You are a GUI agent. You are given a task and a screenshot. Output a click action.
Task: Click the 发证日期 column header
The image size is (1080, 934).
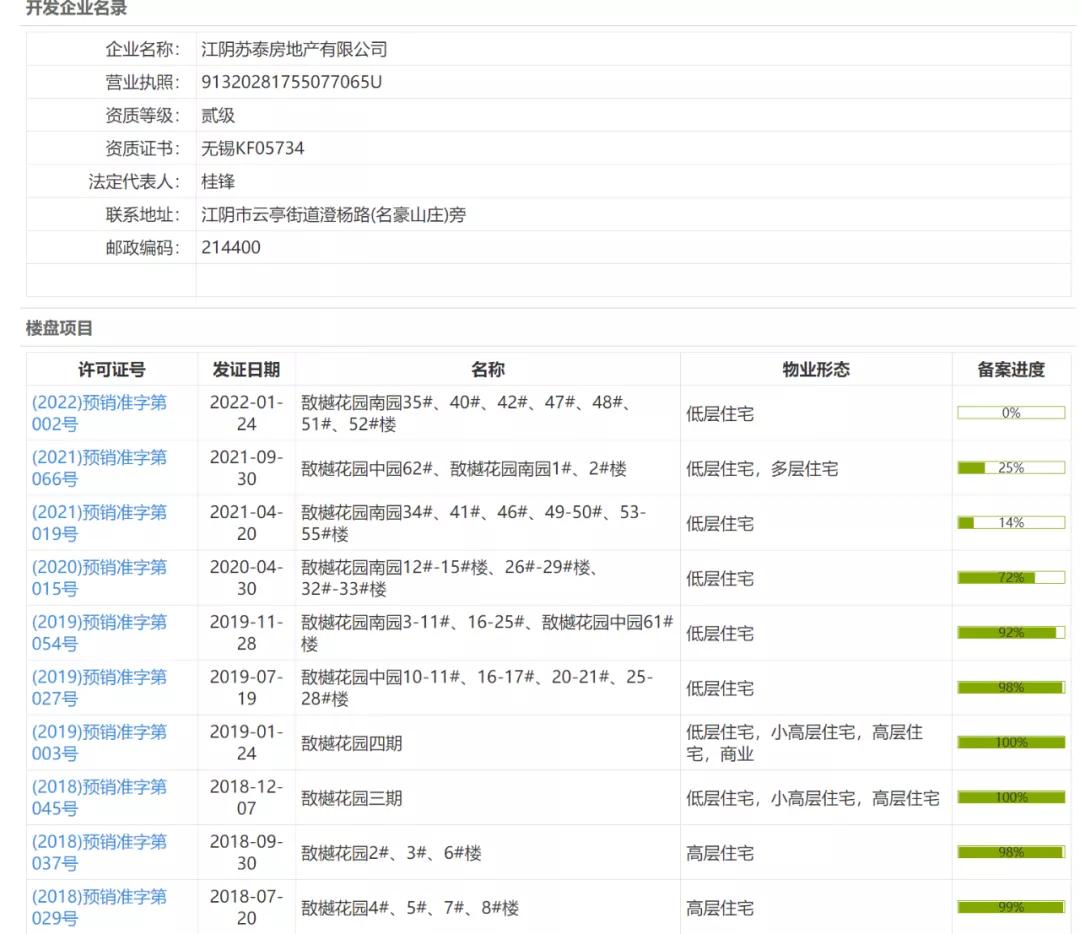[246, 369]
